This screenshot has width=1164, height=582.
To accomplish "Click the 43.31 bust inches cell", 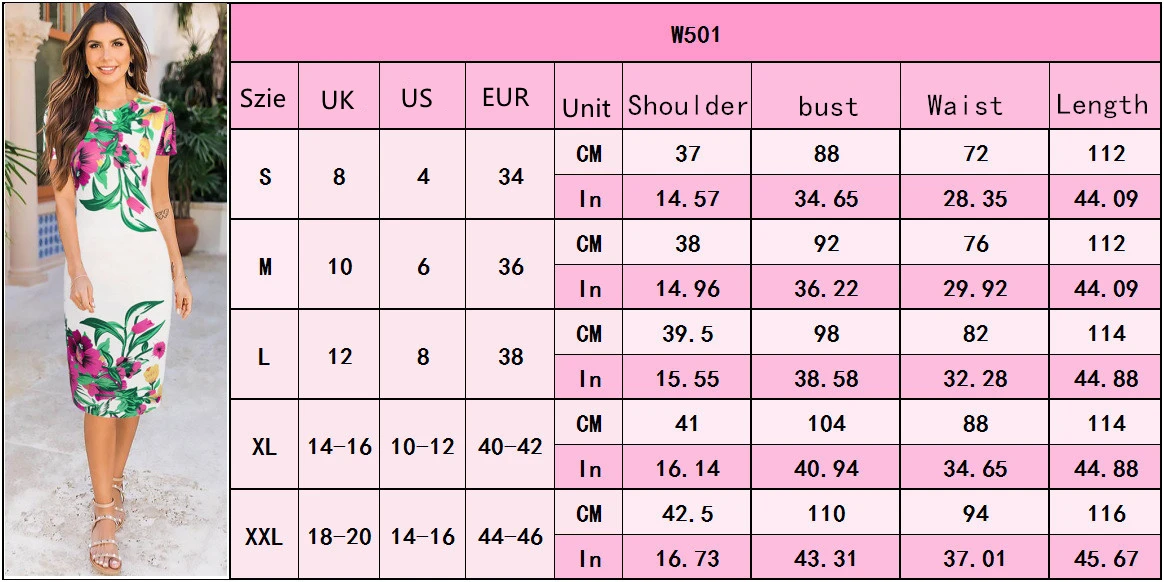I will (826, 558).
